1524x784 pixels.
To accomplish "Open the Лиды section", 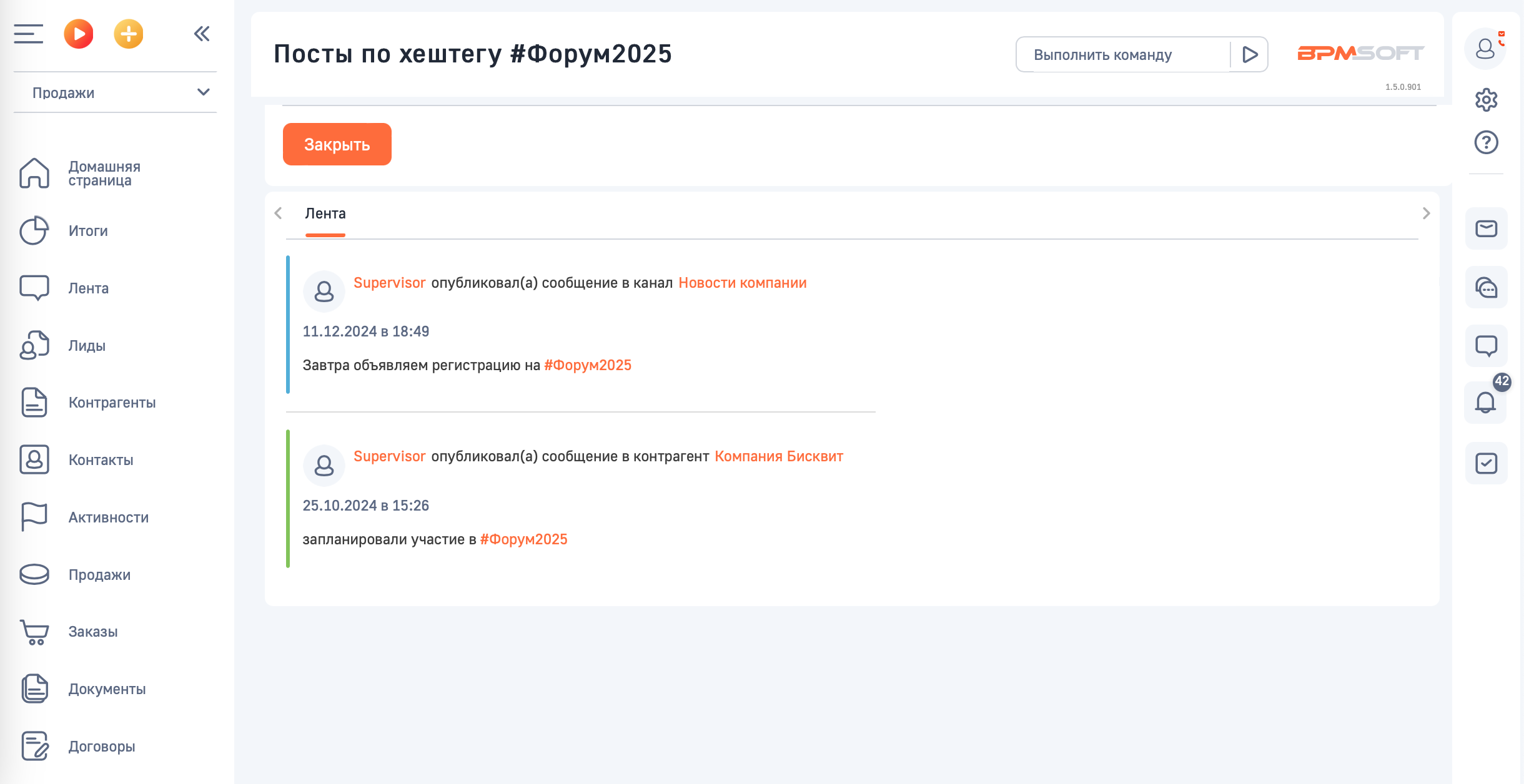I will click(x=87, y=346).
